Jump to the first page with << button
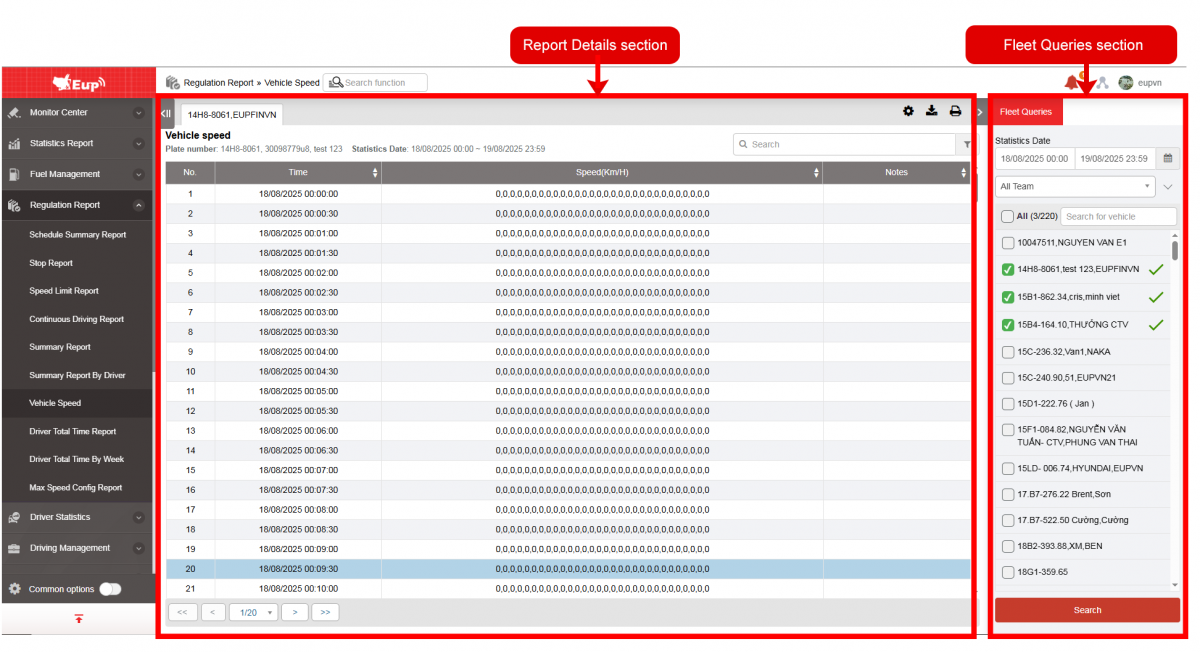 pos(182,612)
